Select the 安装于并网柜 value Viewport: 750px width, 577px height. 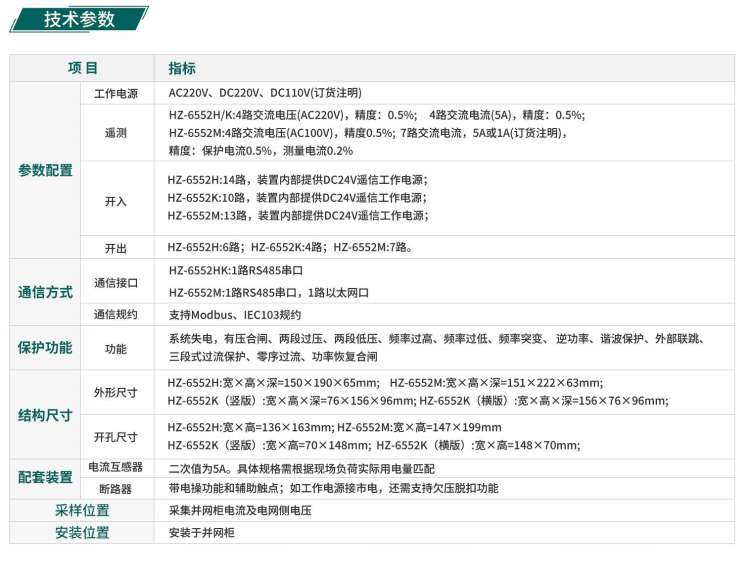coord(202,533)
